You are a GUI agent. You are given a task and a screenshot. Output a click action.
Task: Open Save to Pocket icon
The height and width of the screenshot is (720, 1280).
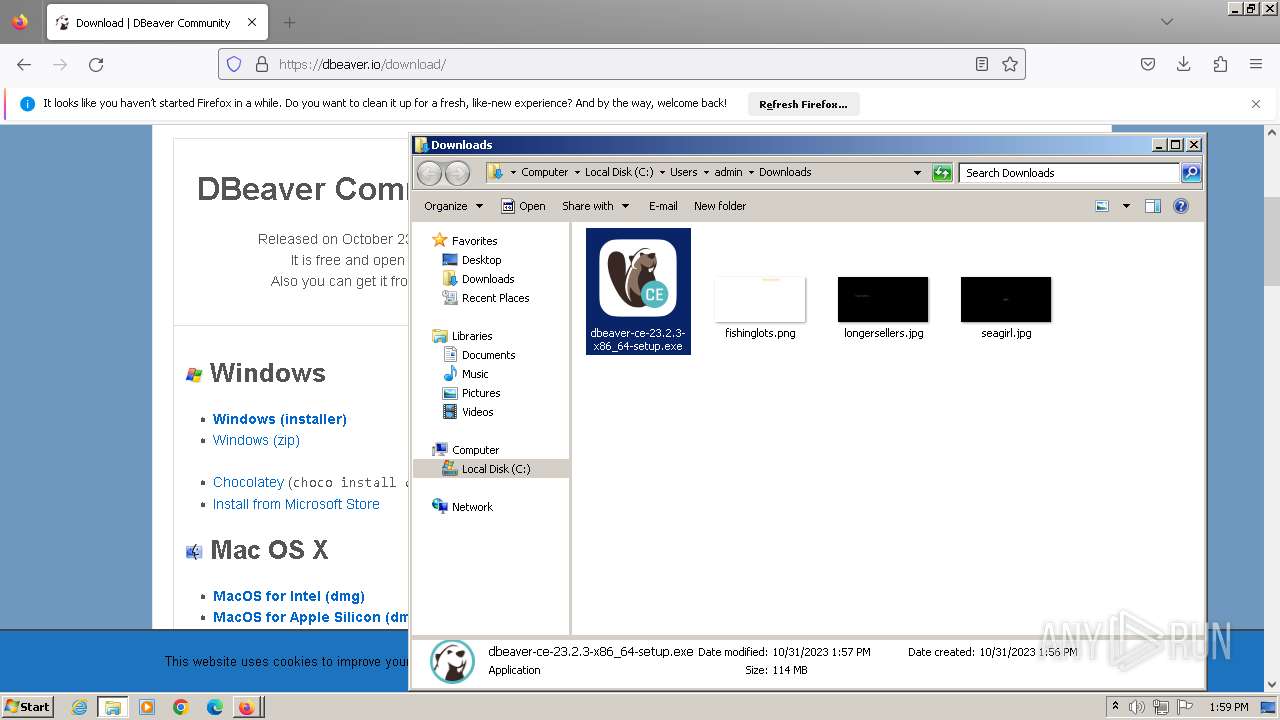[1148, 64]
